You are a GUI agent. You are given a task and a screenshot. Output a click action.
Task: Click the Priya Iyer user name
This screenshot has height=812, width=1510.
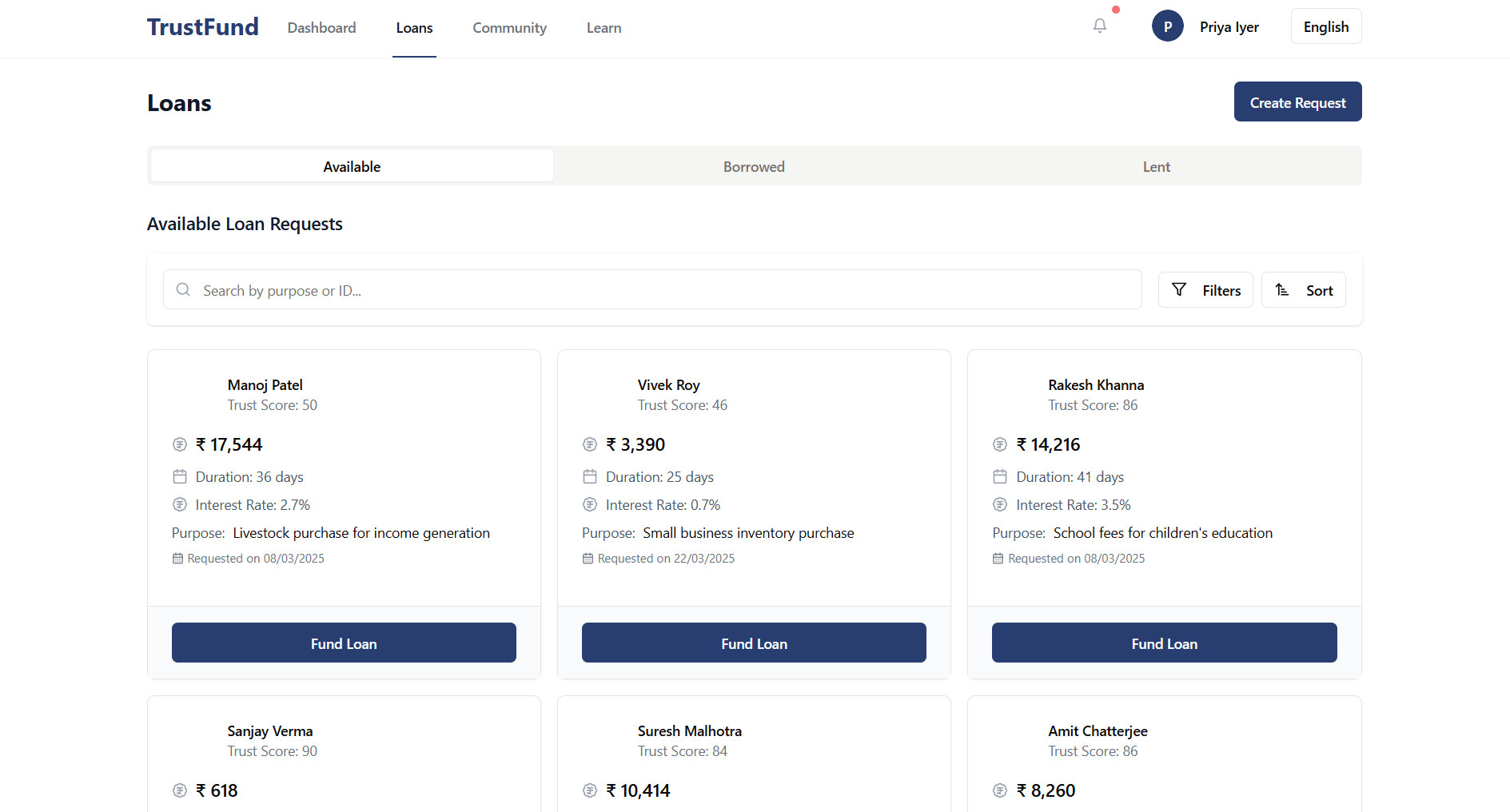click(1229, 27)
